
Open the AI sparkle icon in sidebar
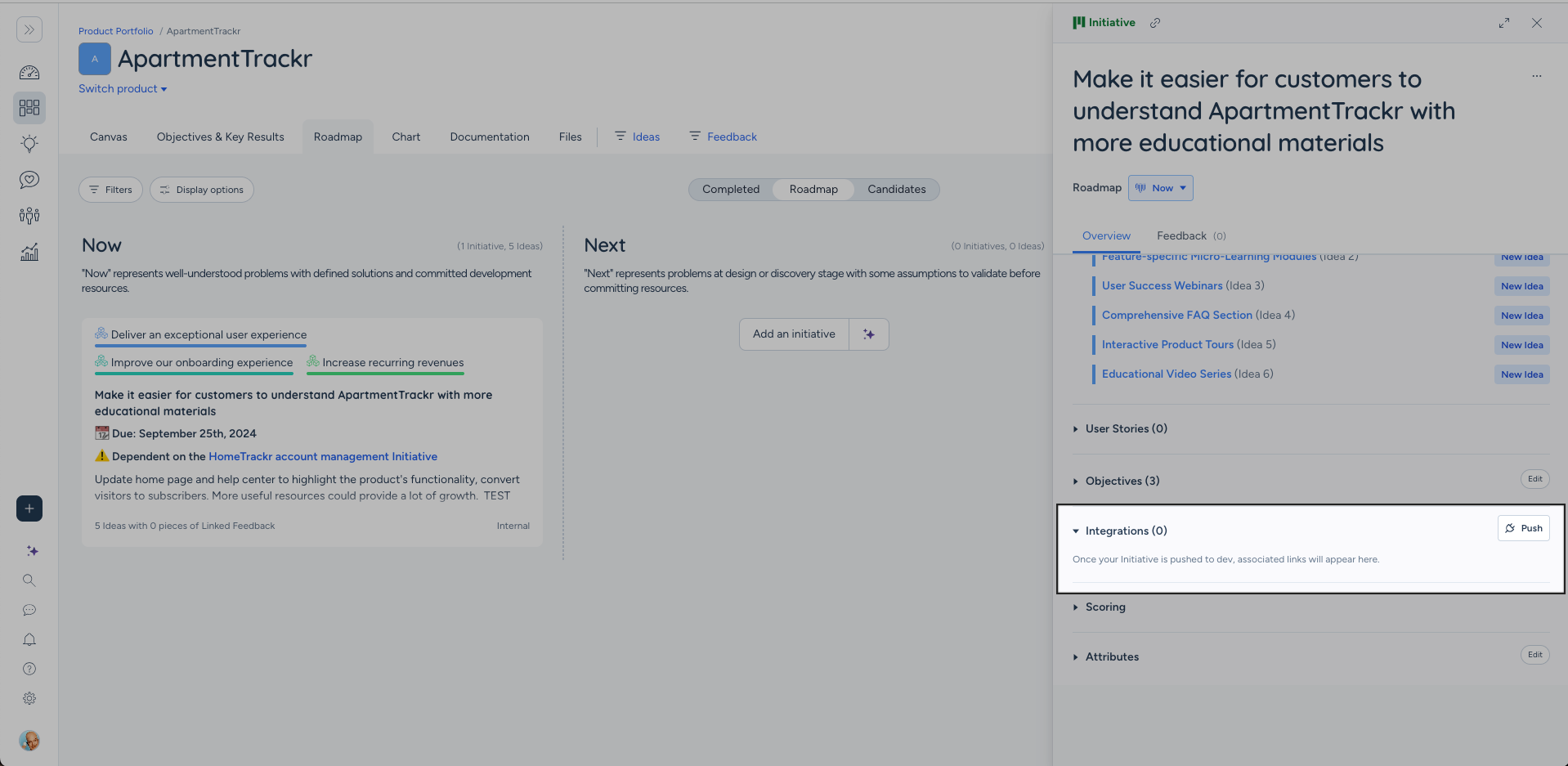(x=32, y=551)
